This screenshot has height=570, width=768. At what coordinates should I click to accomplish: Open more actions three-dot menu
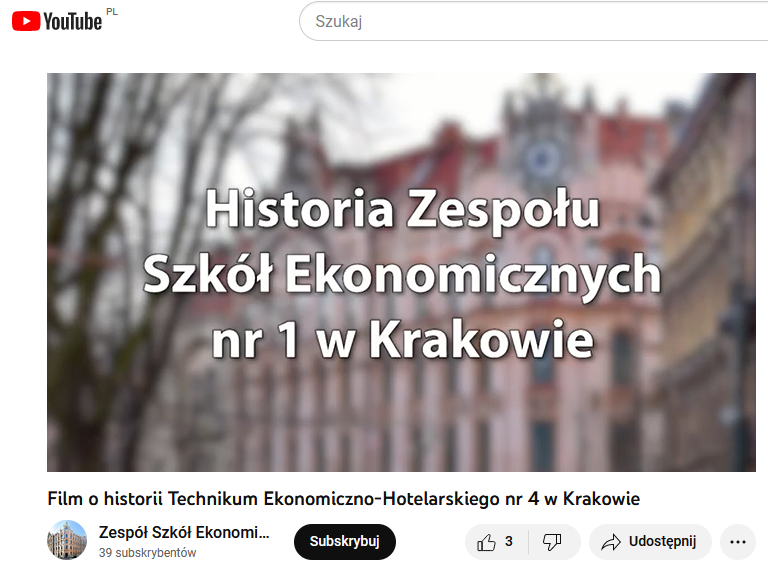click(738, 542)
